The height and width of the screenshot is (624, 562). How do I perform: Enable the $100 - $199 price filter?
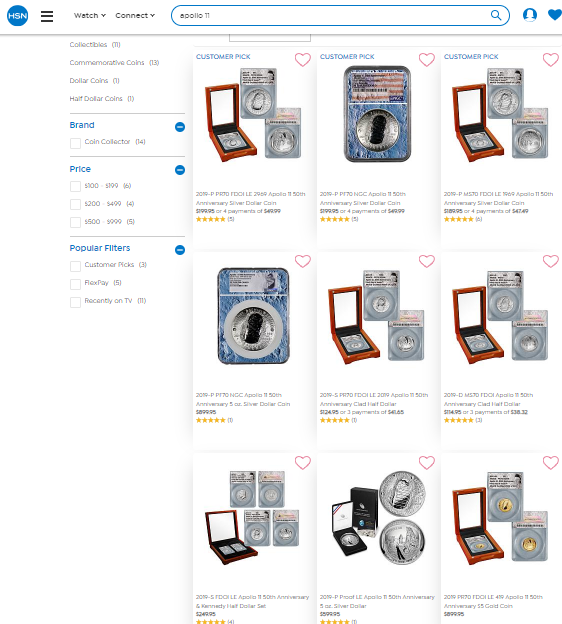pos(75,187)
